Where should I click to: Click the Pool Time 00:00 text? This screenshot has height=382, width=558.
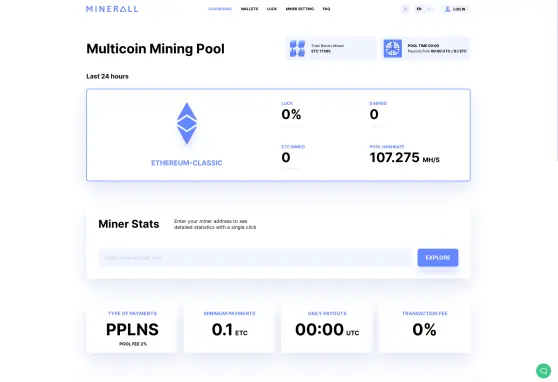pos(423,46)
